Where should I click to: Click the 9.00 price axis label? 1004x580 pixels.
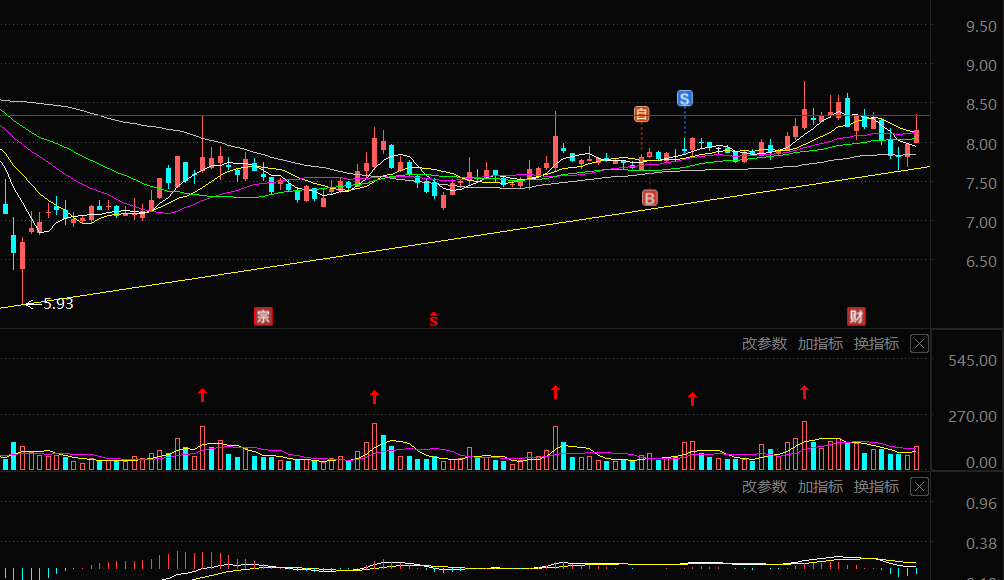(981, 66)
